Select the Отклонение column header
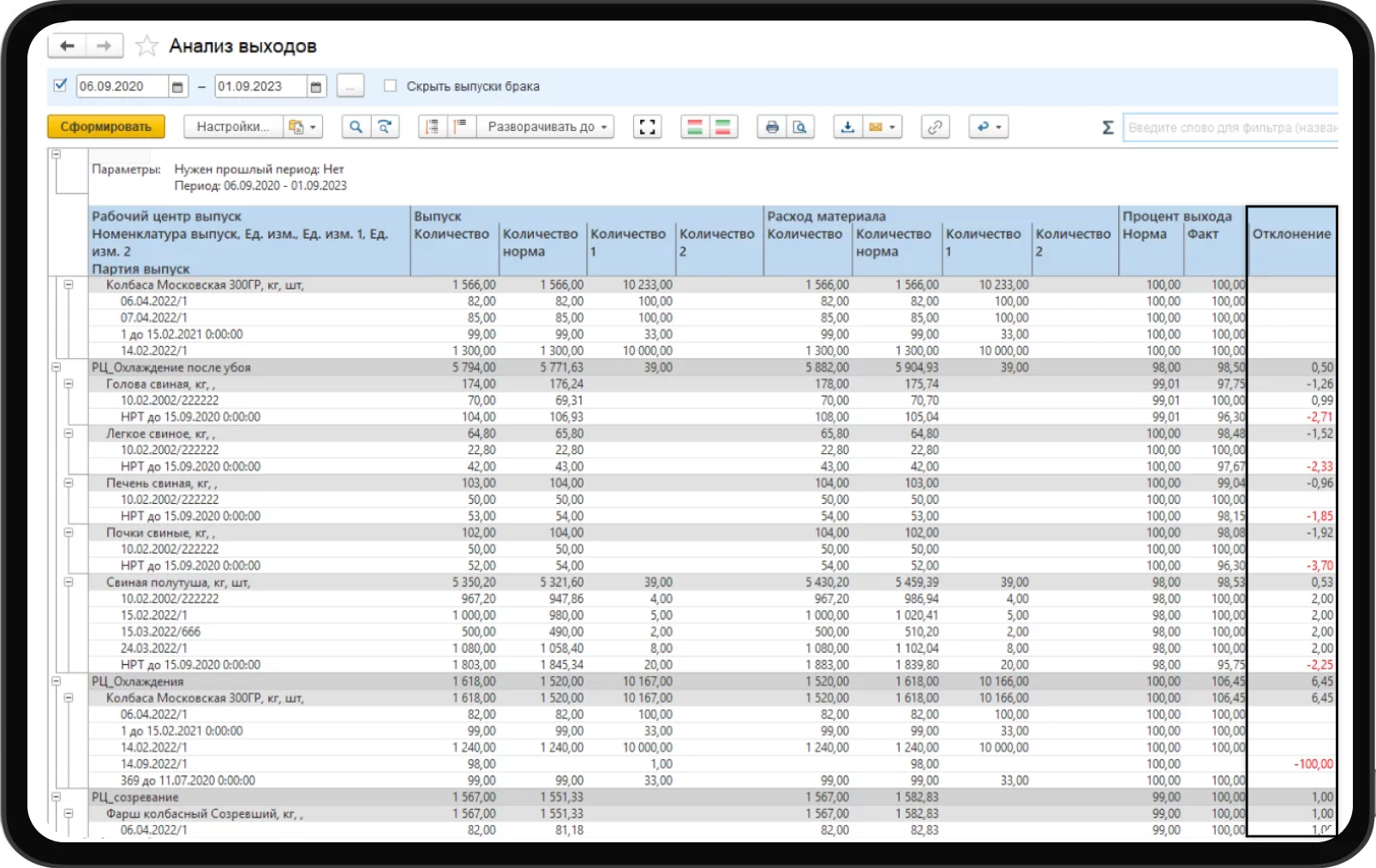The width and height of the screenshot is (1376, 868). (1291, 234)
